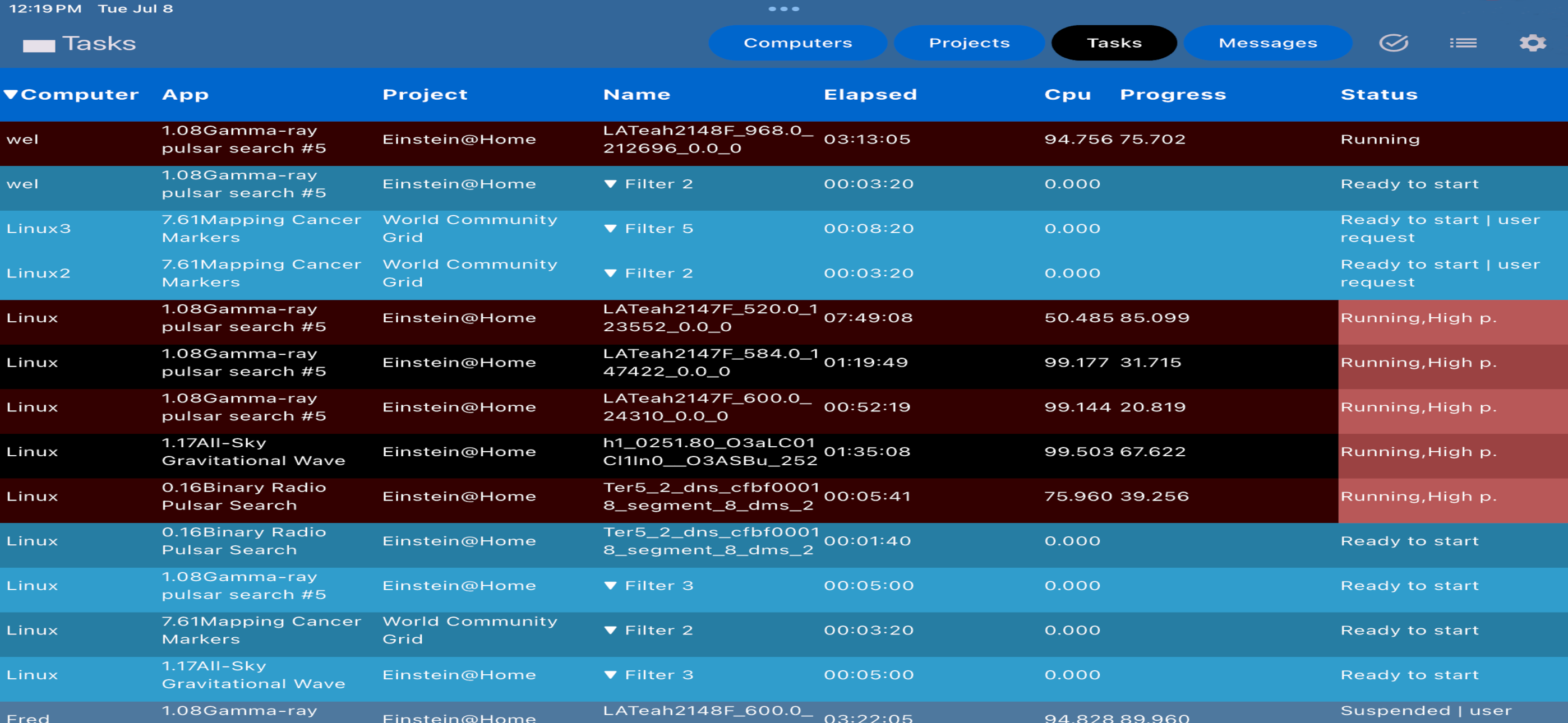Open the list view menu icon

pos(1463,43)
